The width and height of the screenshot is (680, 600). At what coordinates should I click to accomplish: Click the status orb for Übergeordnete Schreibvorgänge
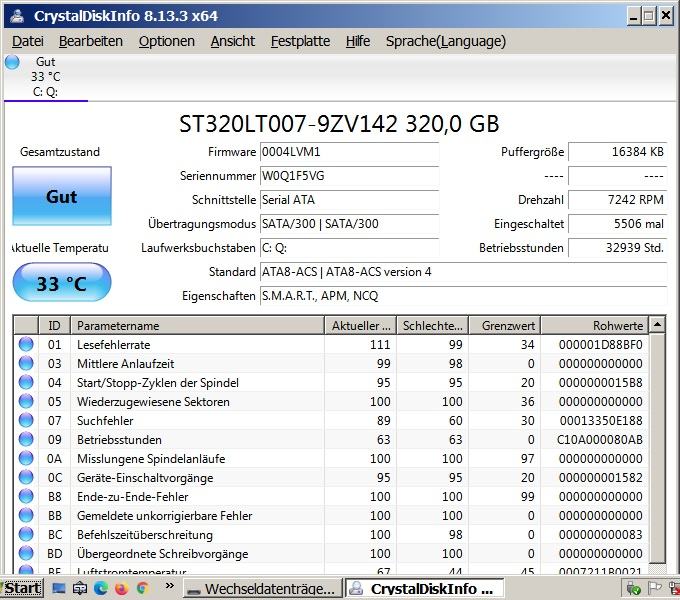[x=26, y=553]
